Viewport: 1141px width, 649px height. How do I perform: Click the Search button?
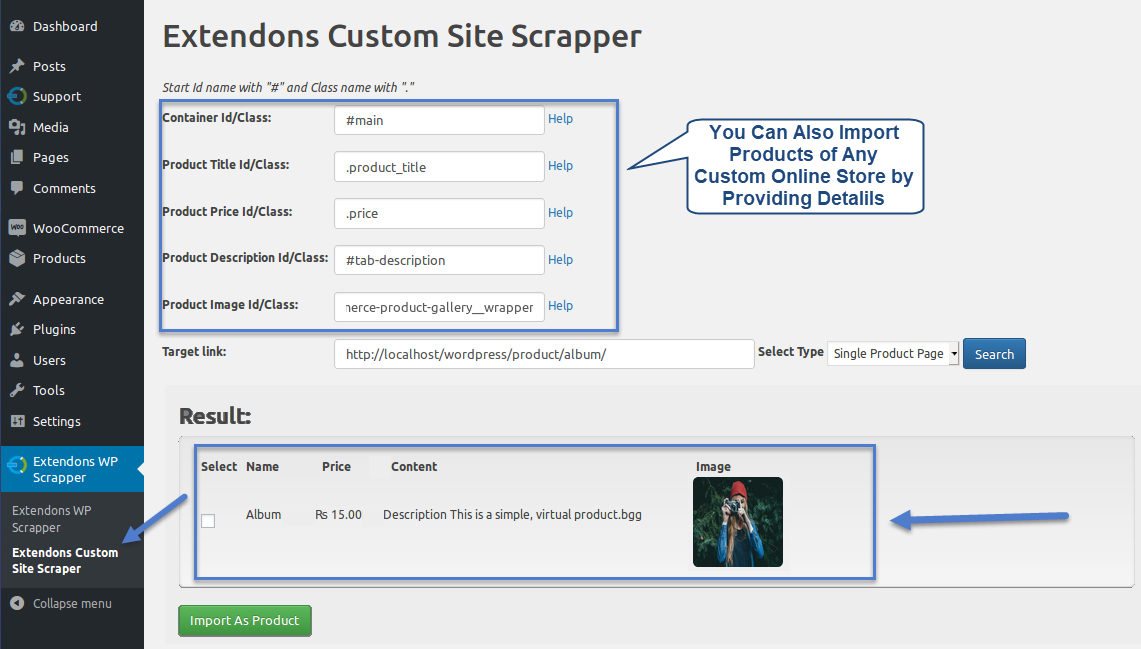994,354
